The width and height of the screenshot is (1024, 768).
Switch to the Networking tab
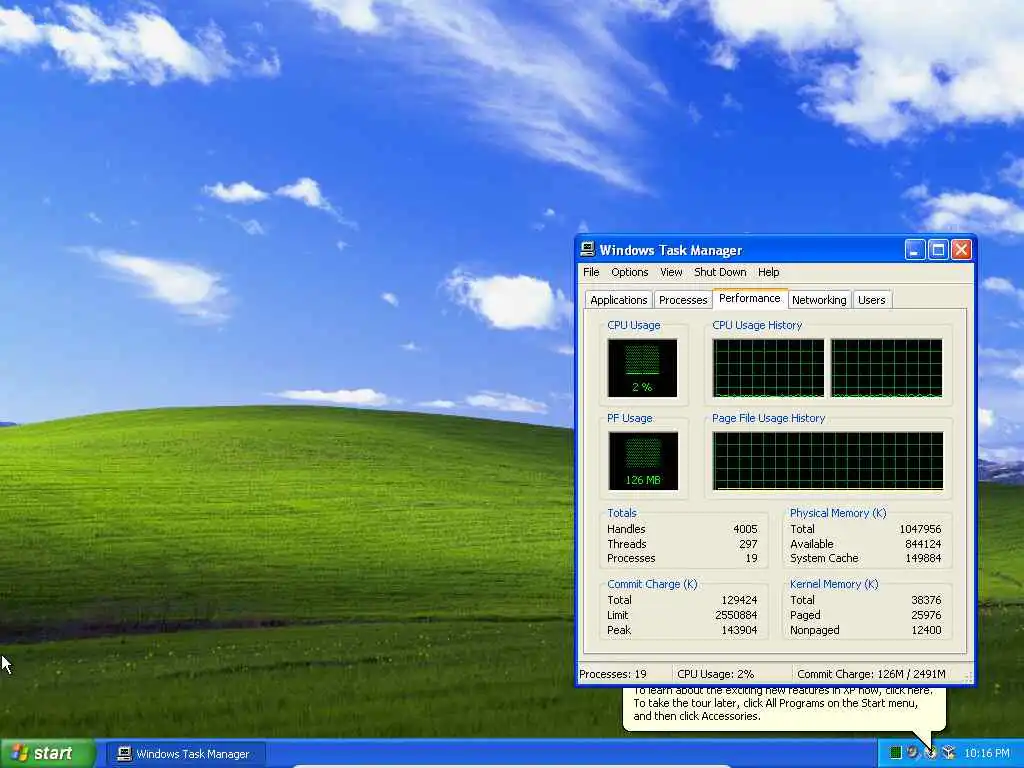click(x=819, y=300)
